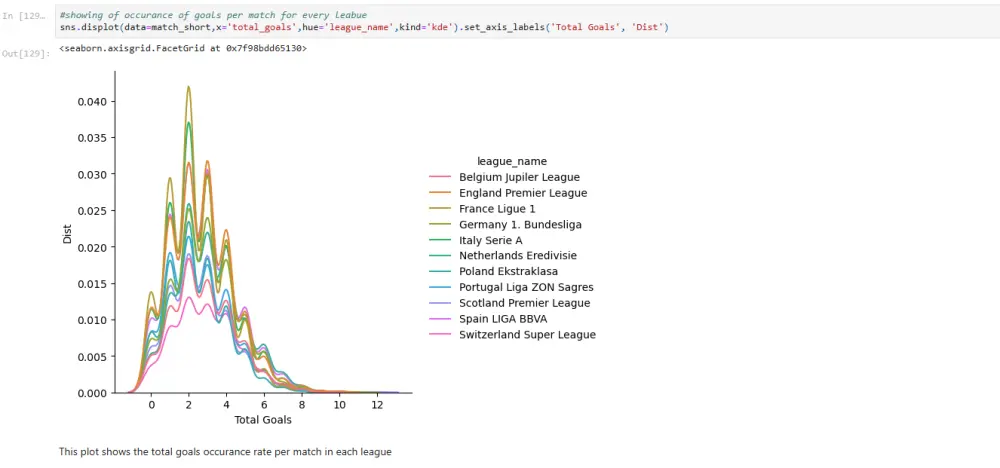Select the comment line about goals per match

(214, 15)
